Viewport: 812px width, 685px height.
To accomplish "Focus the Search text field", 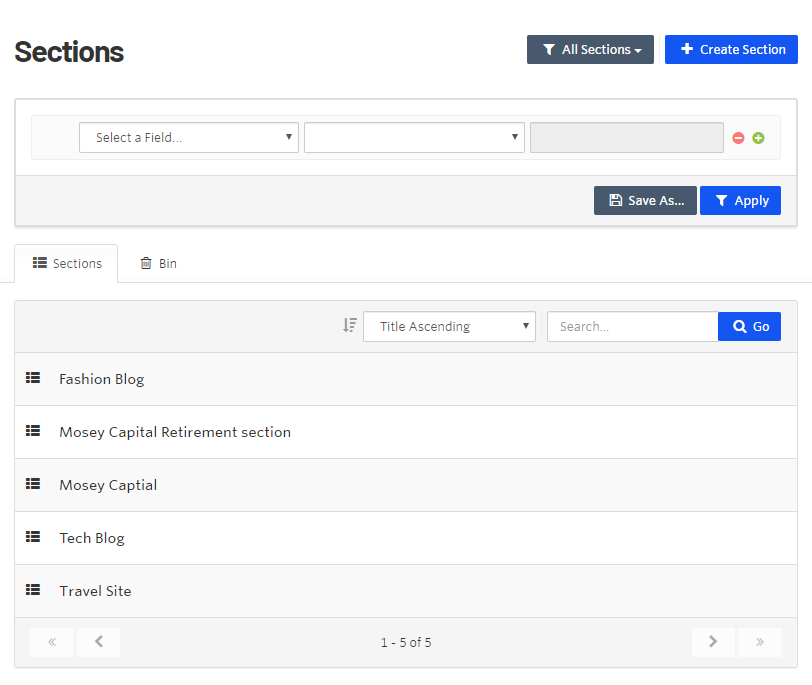I will (632, 326).
